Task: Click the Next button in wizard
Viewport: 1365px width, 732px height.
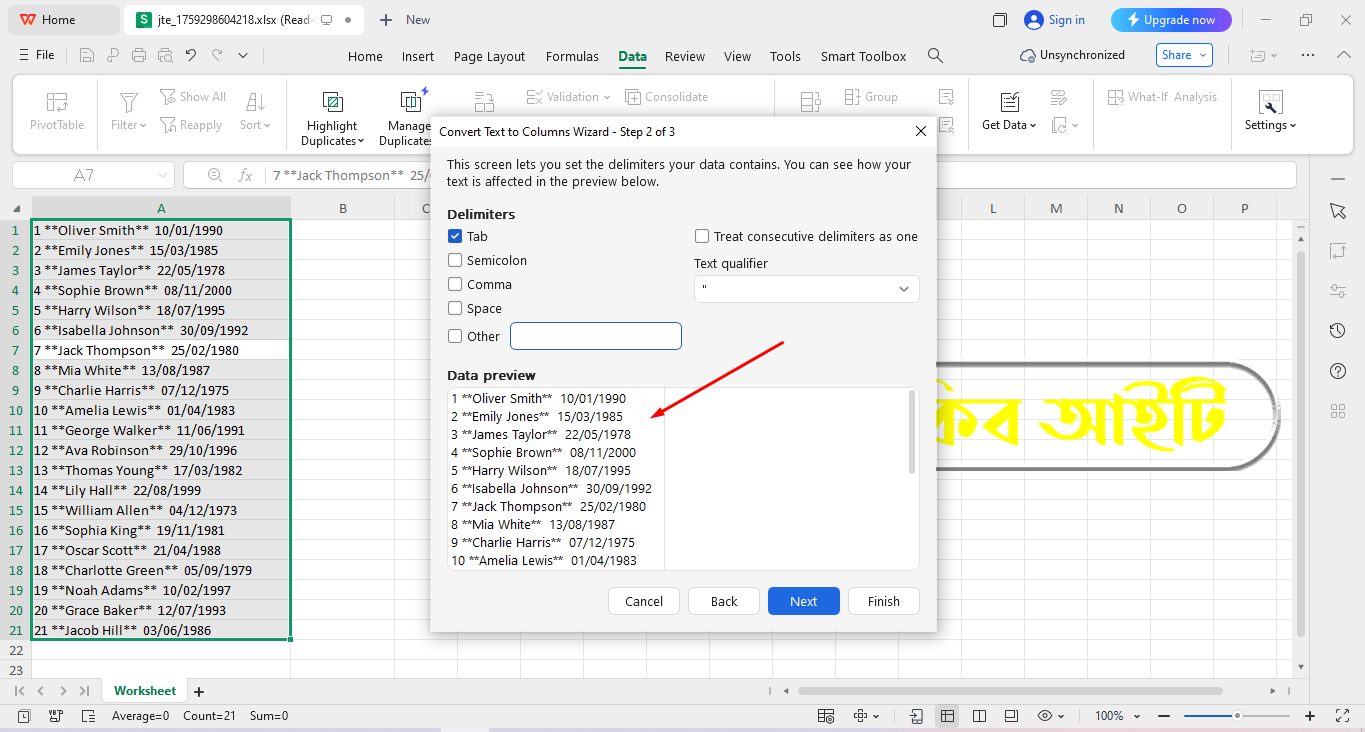Action: pyautogui.click(x=803, y=601)
